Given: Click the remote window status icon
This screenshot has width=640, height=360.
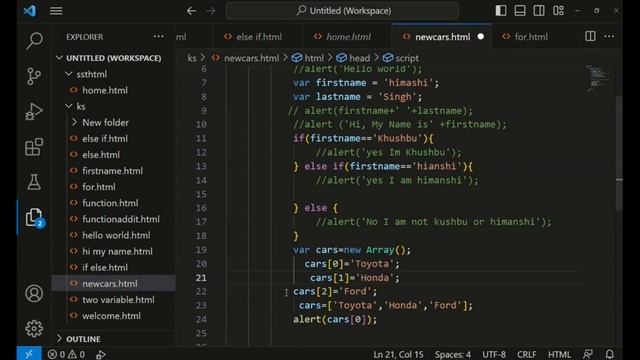Looking at the screenshot, I should 29,354.
